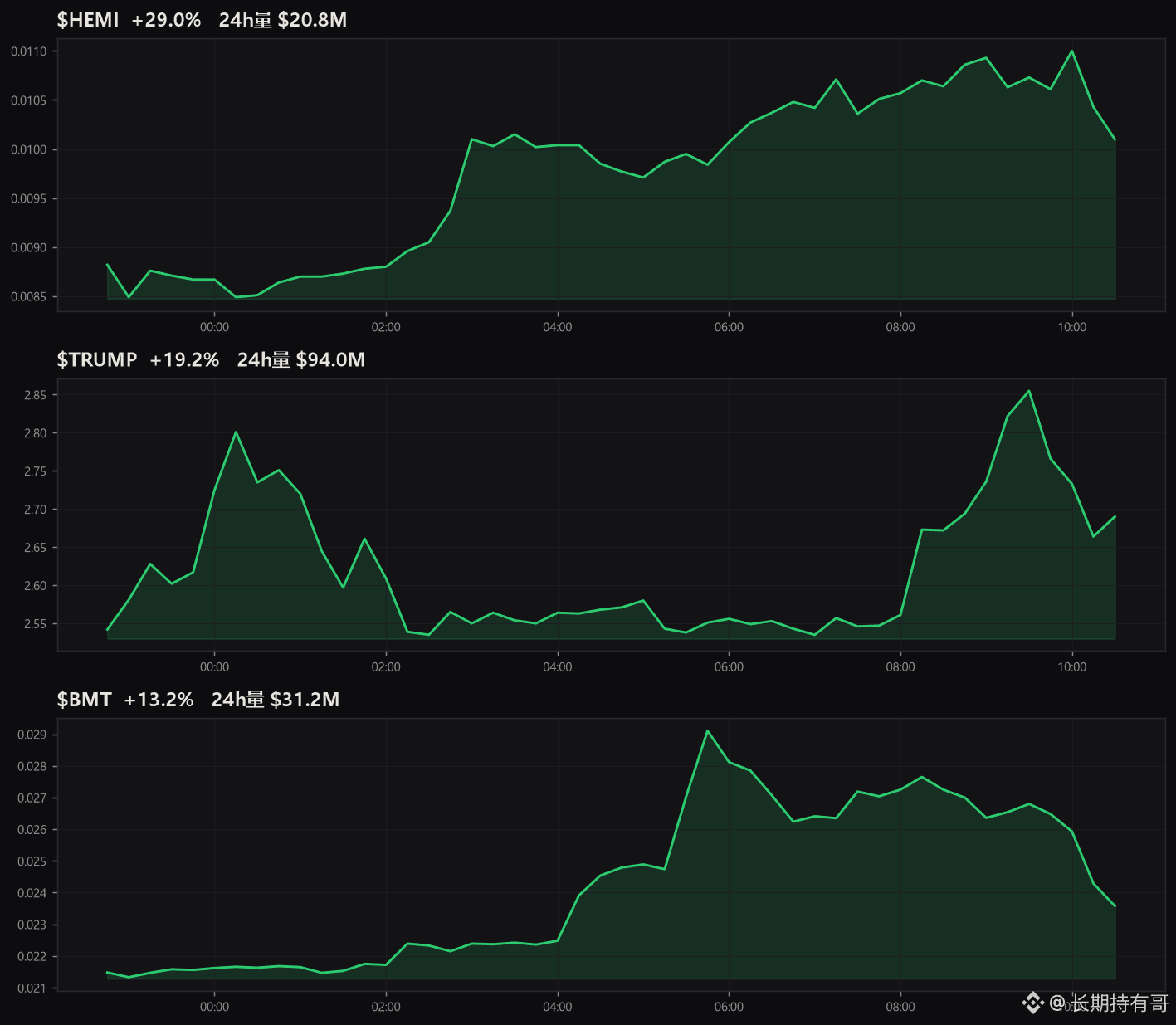Viewport: 1176px width, 1025px height.
Task: Select the +13.2% change label
Action: point(159,700)
